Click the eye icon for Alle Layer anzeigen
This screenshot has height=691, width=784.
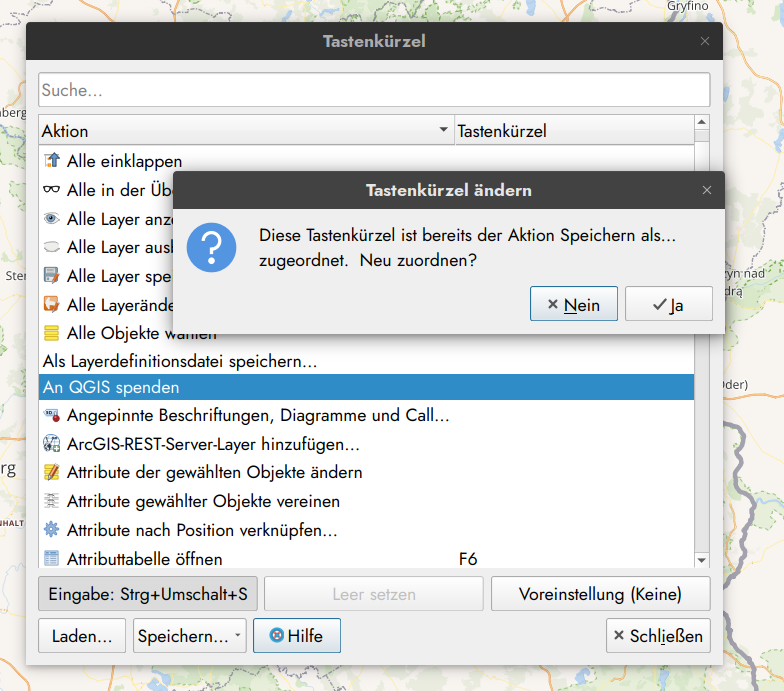coord(52,218)
